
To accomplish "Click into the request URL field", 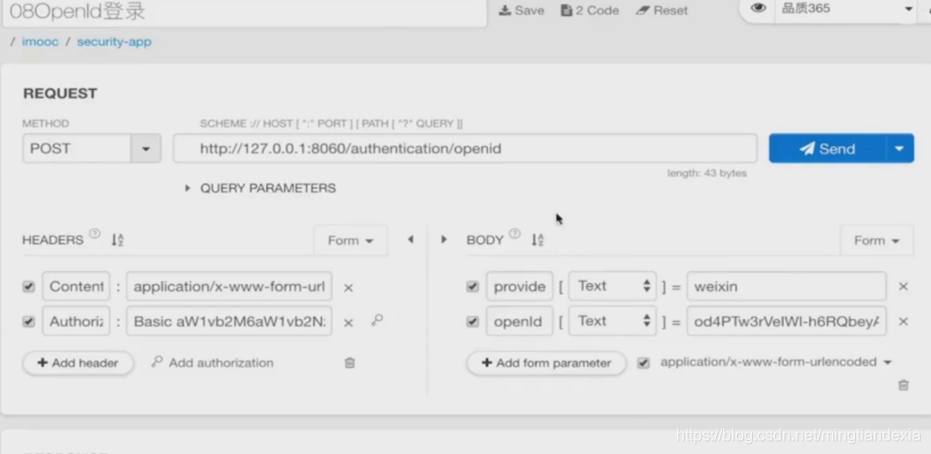I will [465, 148].
